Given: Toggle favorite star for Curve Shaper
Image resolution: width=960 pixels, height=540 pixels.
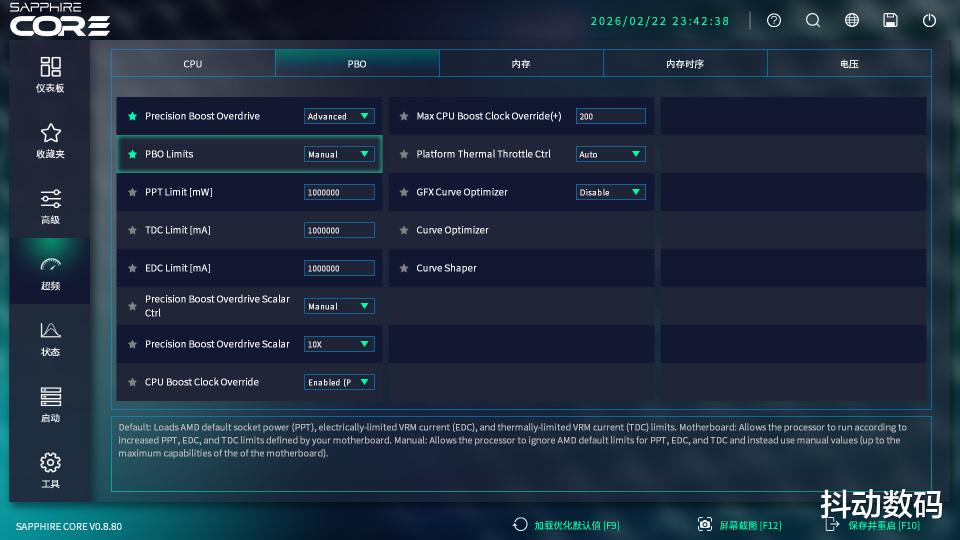Looking at the screenshot, I should pyautogui.click(x=403, y=268).
